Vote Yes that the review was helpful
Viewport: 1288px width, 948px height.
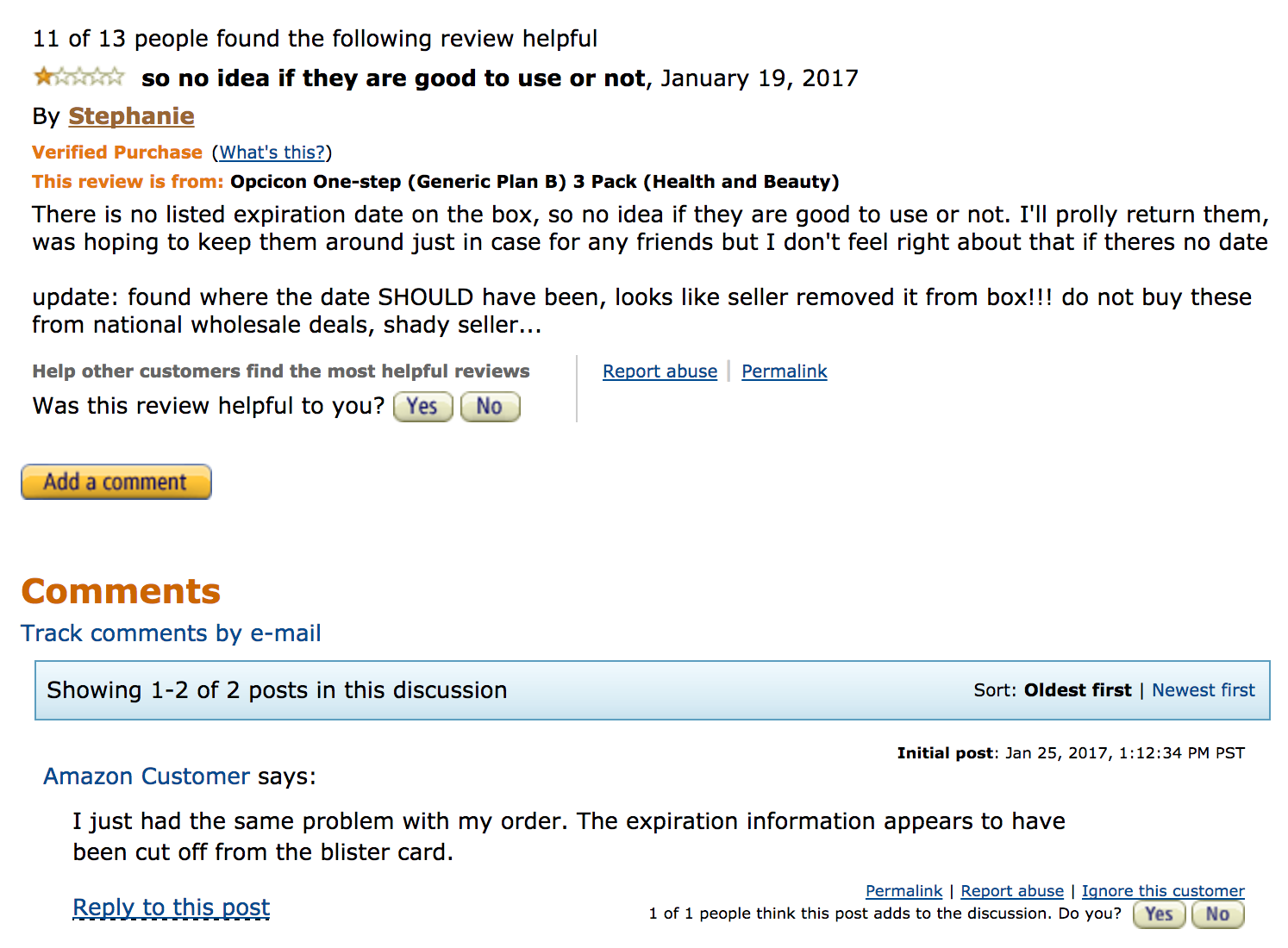(x=422, y=407)
